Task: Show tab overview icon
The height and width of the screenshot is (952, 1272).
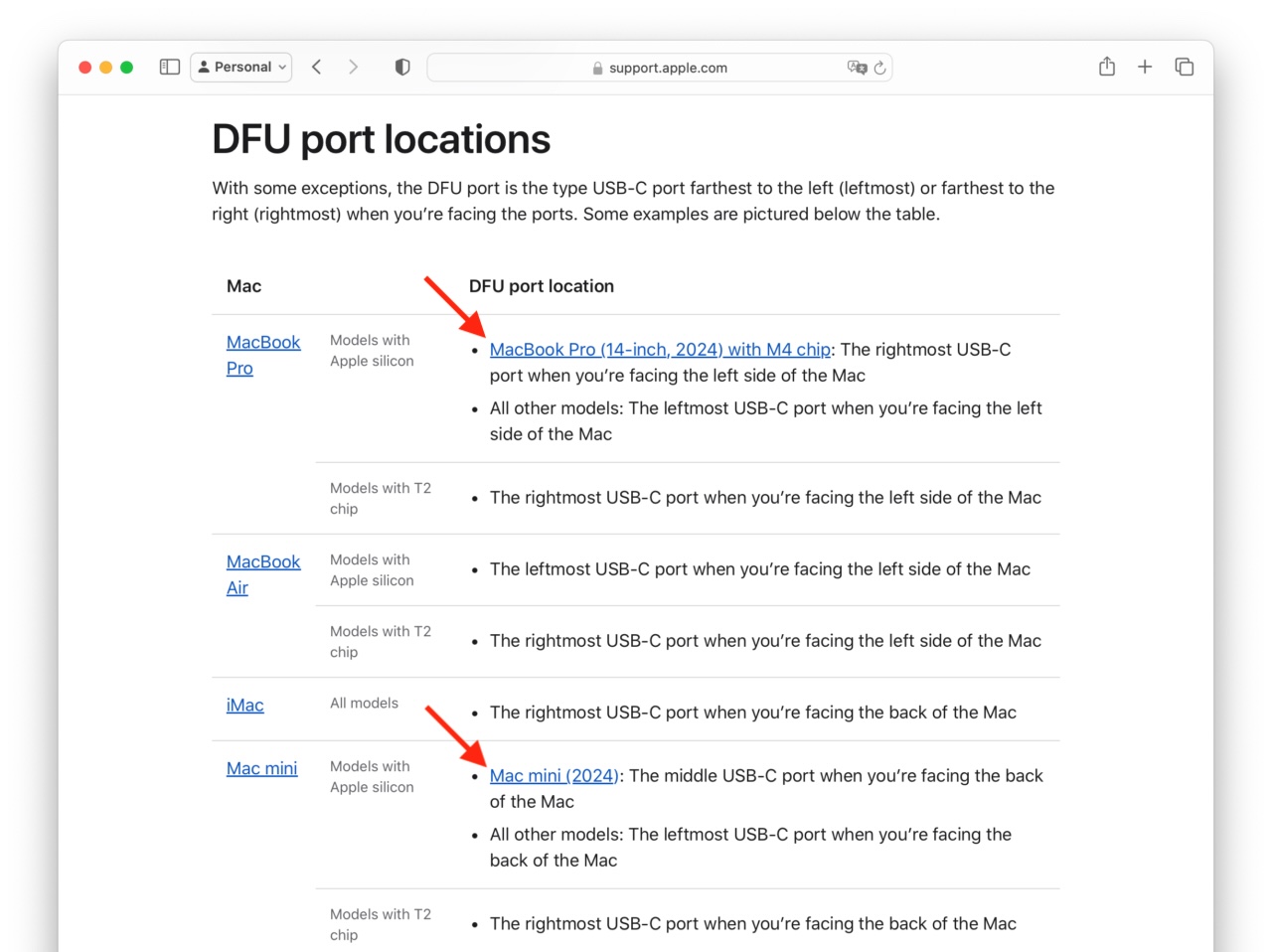Action: click(1184, 67)
